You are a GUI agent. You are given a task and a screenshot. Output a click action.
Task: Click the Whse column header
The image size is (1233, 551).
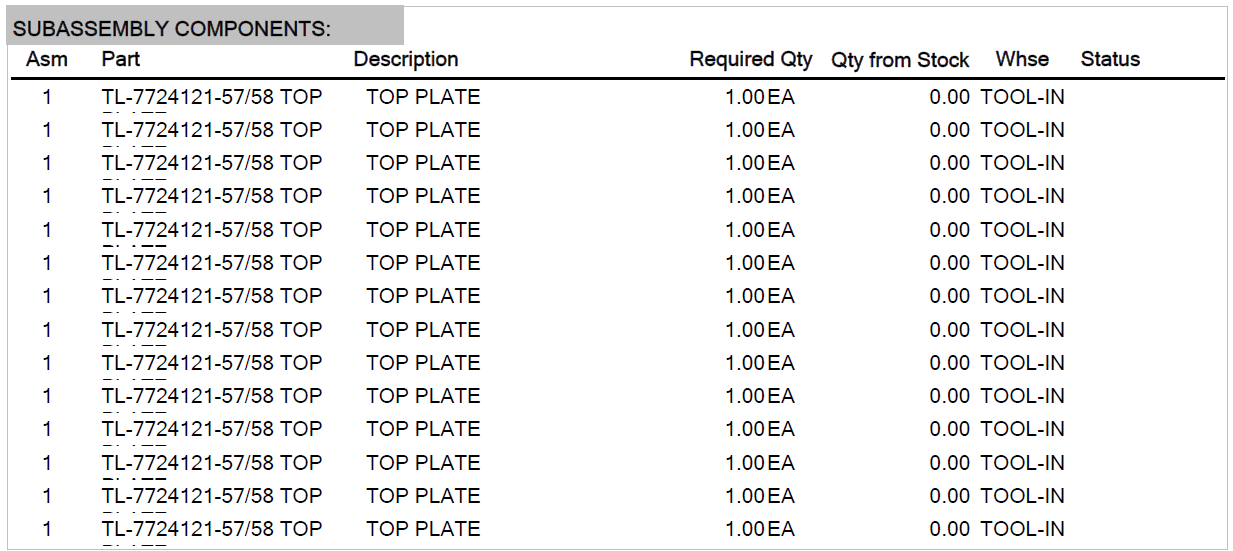(x=1022, y=59)
